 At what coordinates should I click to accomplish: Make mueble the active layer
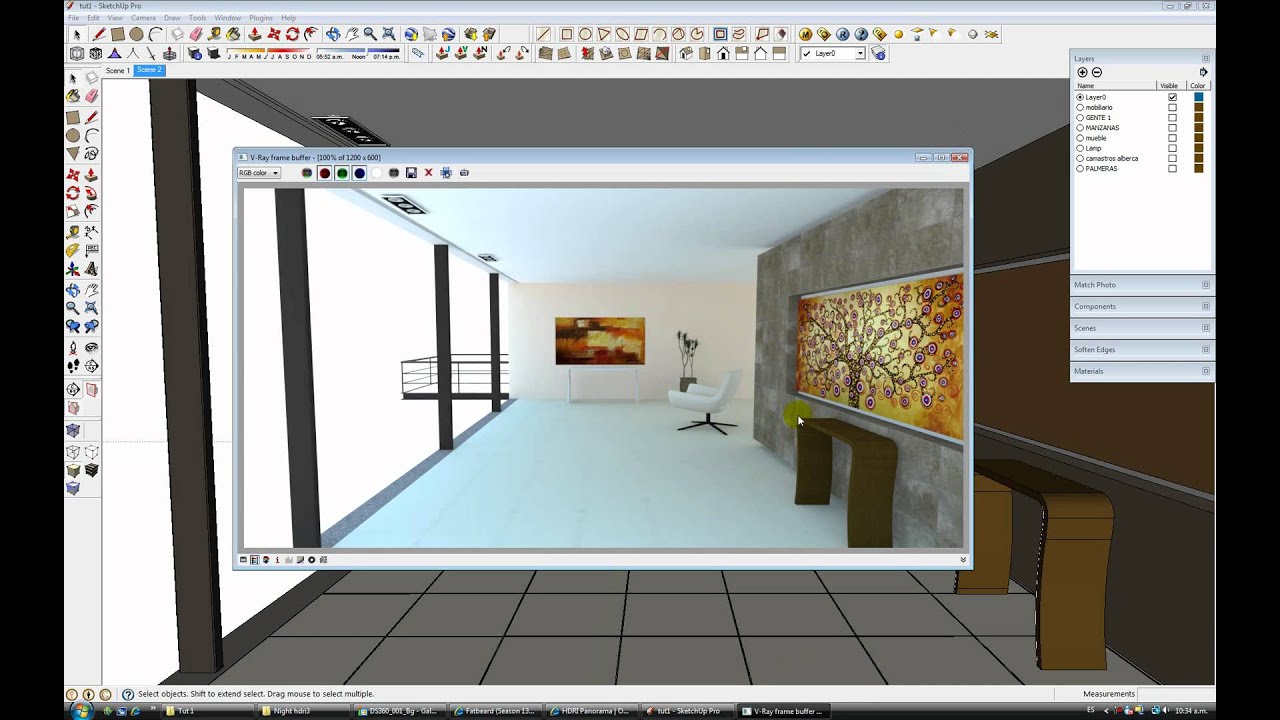[1080, 138]
